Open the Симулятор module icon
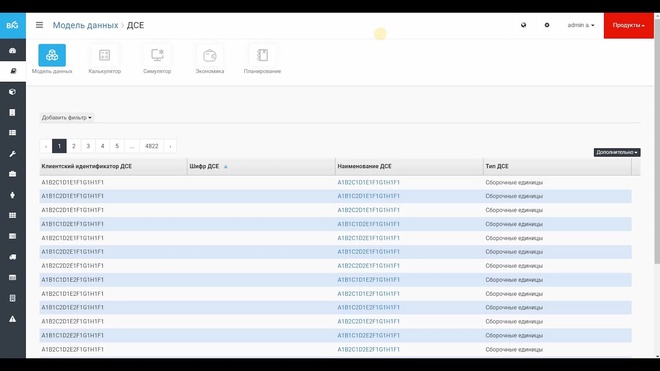The height and width of the screenshot is (371, 660). [157, 55]
